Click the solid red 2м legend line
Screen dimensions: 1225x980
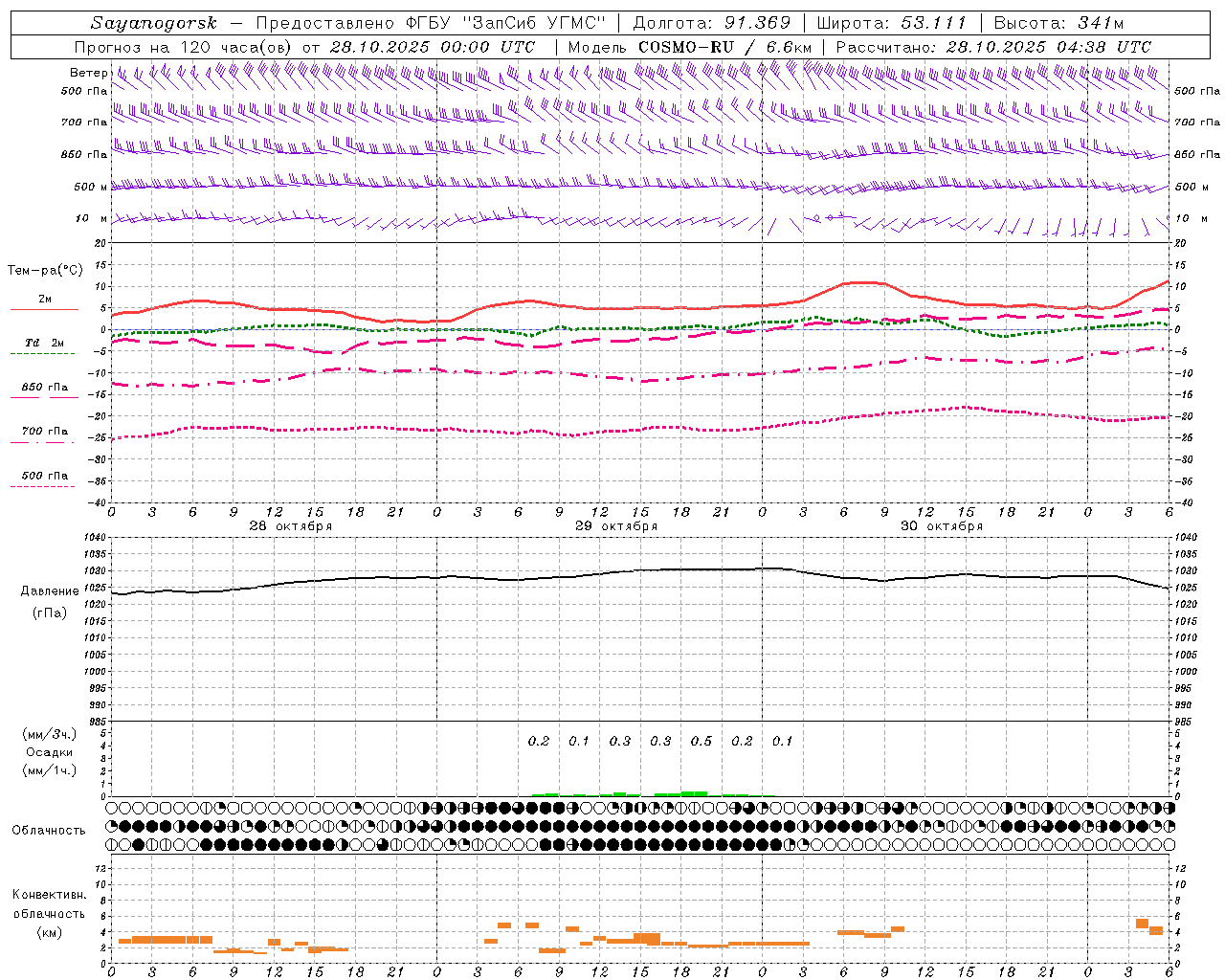point(44,309)
